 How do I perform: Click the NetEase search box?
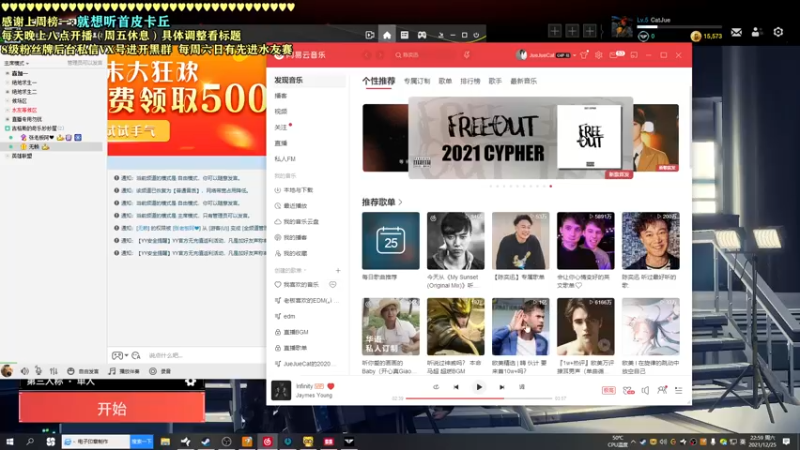click(x=423, y=55)
